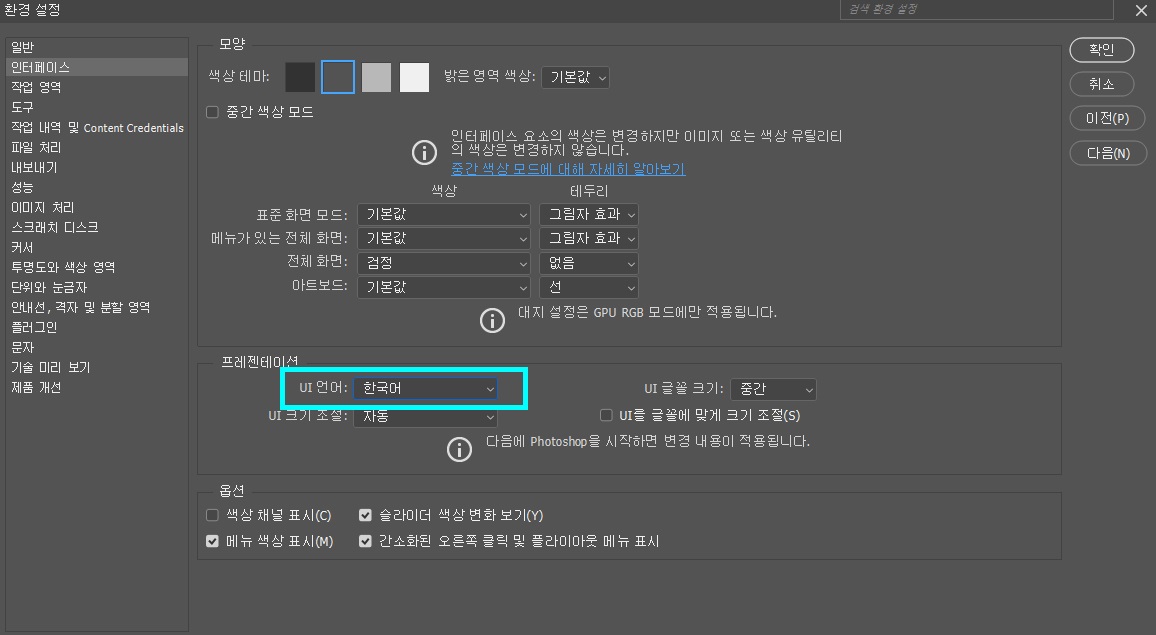1156x635 pixels.
Task: Click the info icon beside the middle color mode description
Action: pos(425,153)
